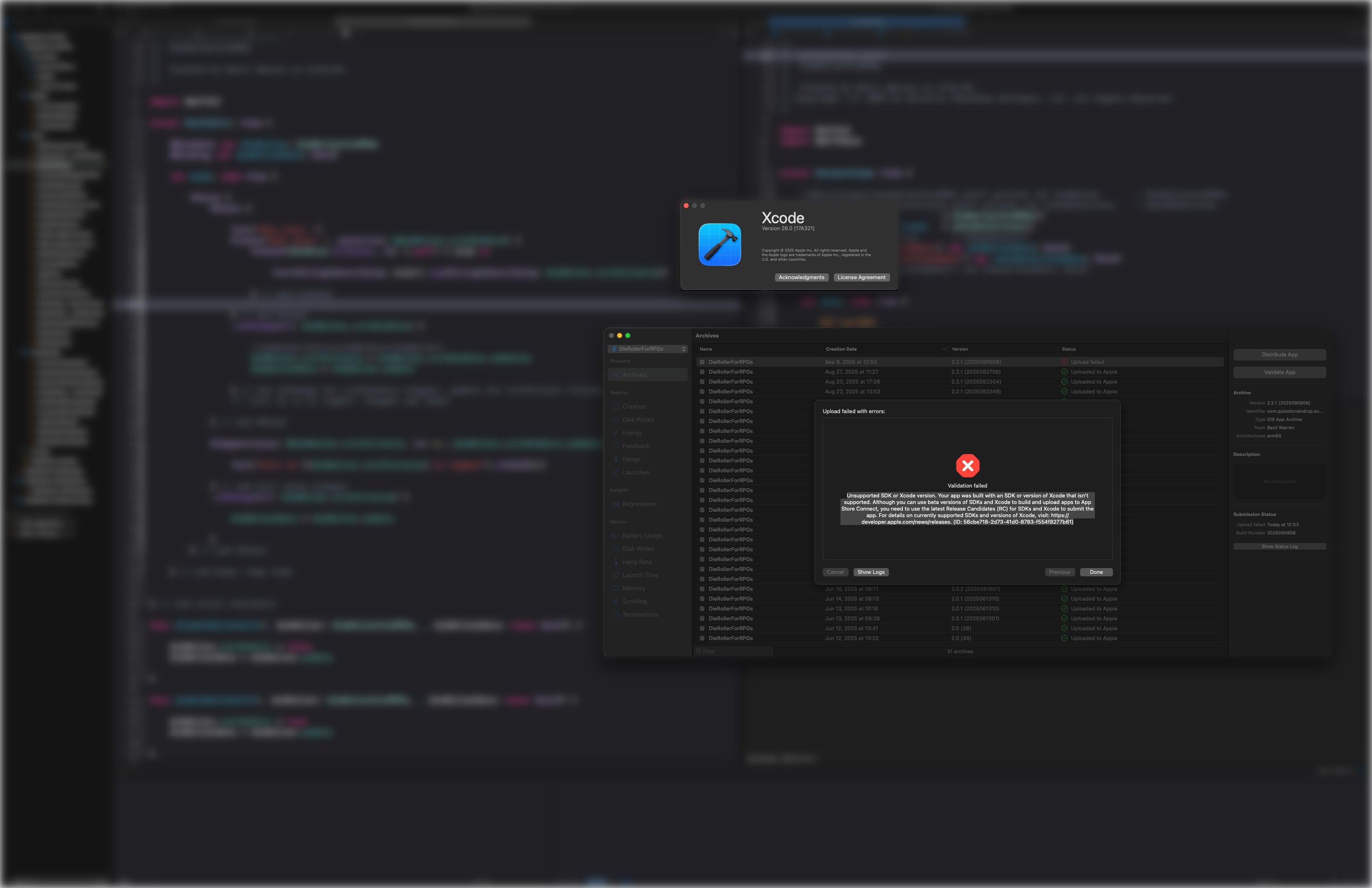1372x888 pixels.
Task: Click the Upload failed status text
Action: tap(1087, 362)
